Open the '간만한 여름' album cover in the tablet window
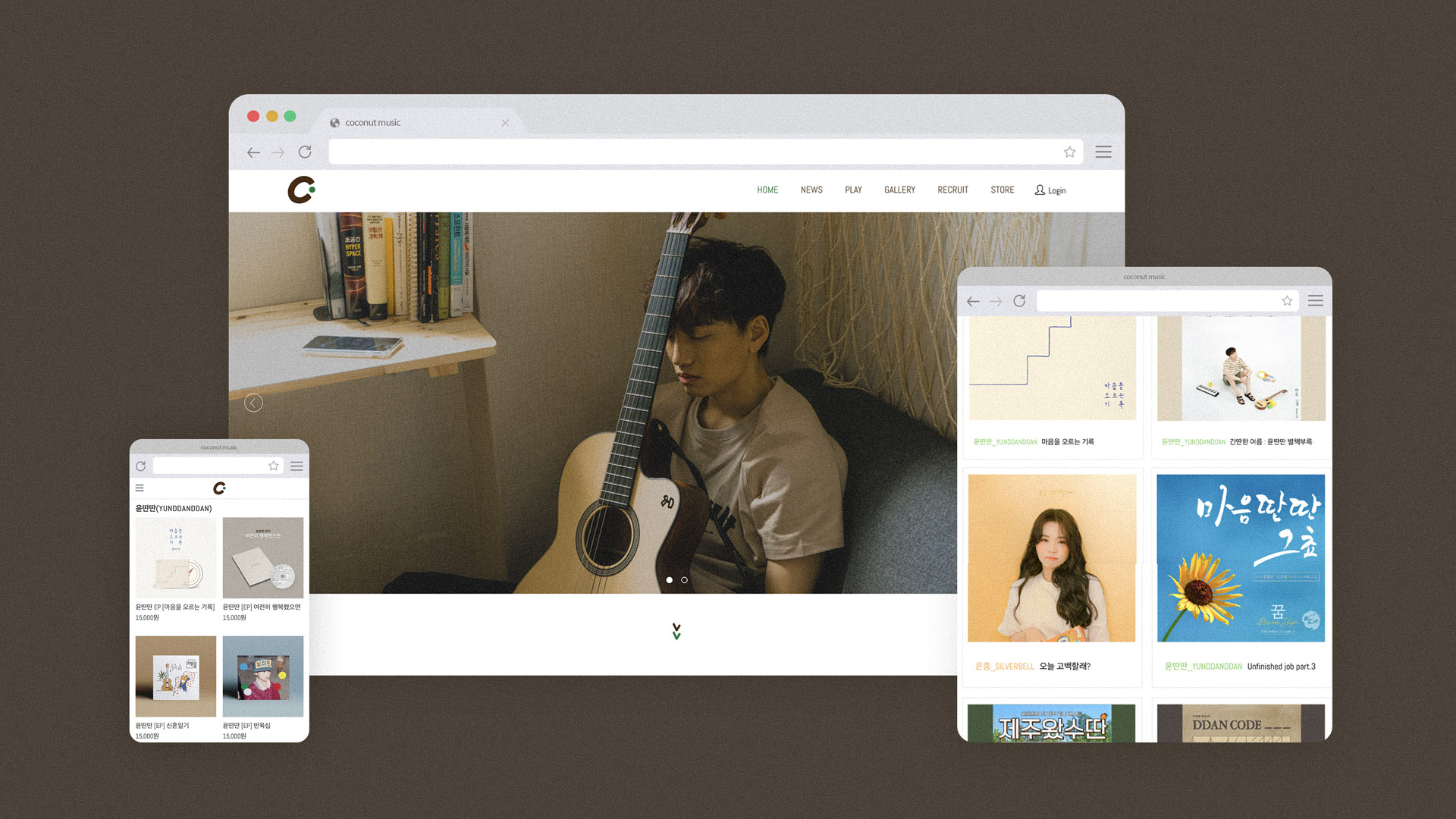 click(x=1241, y=369)
